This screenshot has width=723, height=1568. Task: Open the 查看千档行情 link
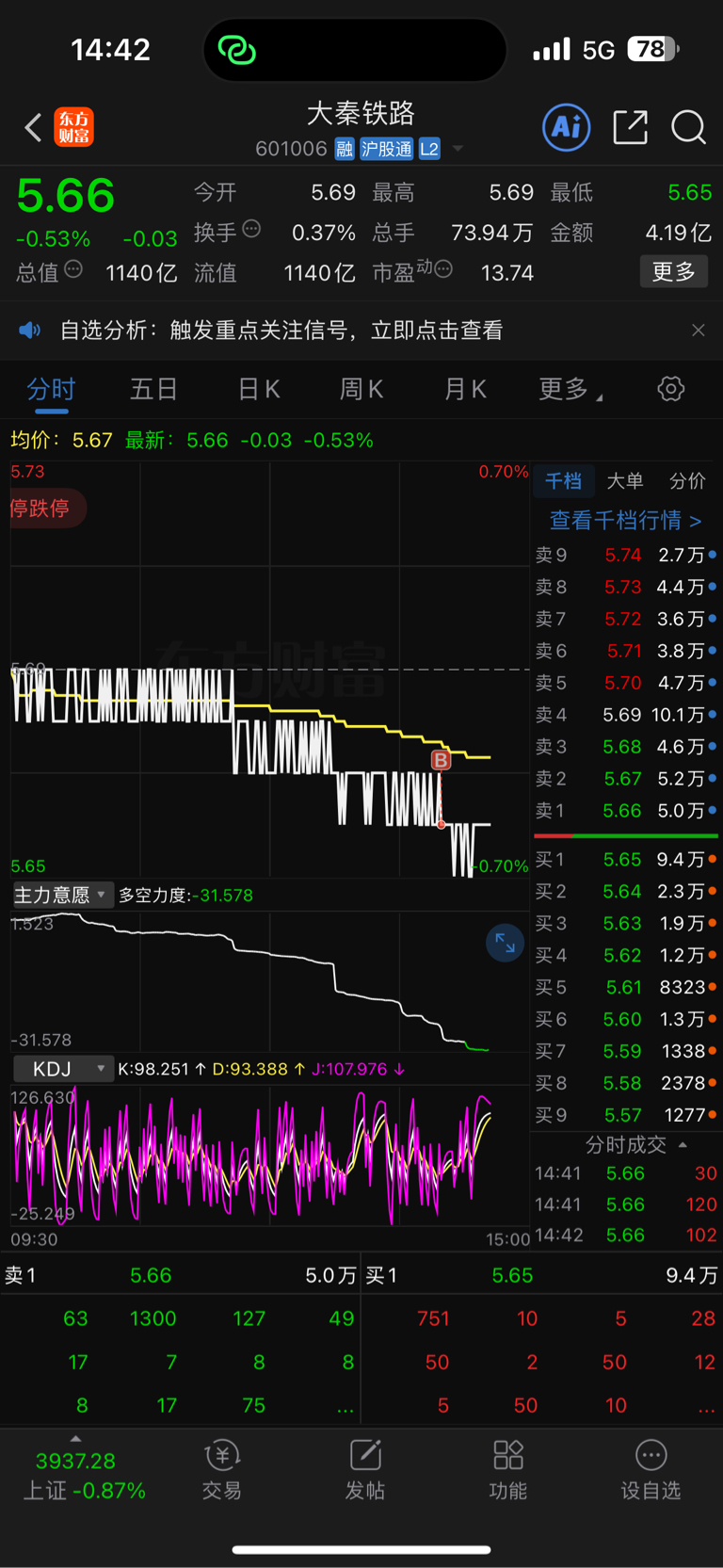(x=626, y=521)
